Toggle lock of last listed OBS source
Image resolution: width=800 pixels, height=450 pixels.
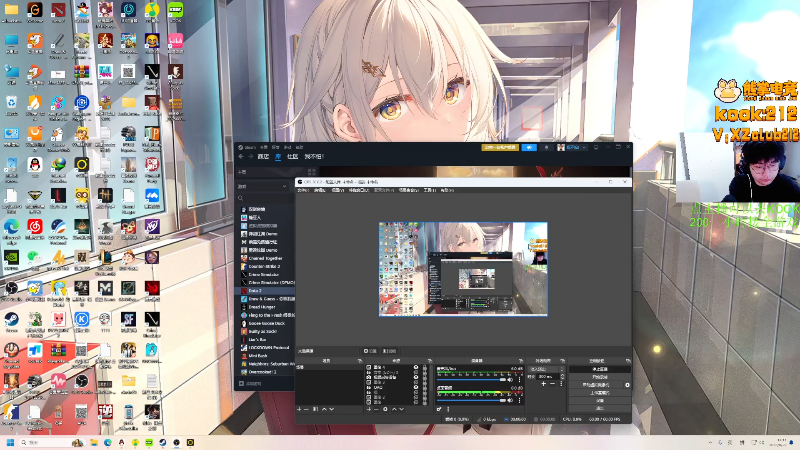coord(424,402)
